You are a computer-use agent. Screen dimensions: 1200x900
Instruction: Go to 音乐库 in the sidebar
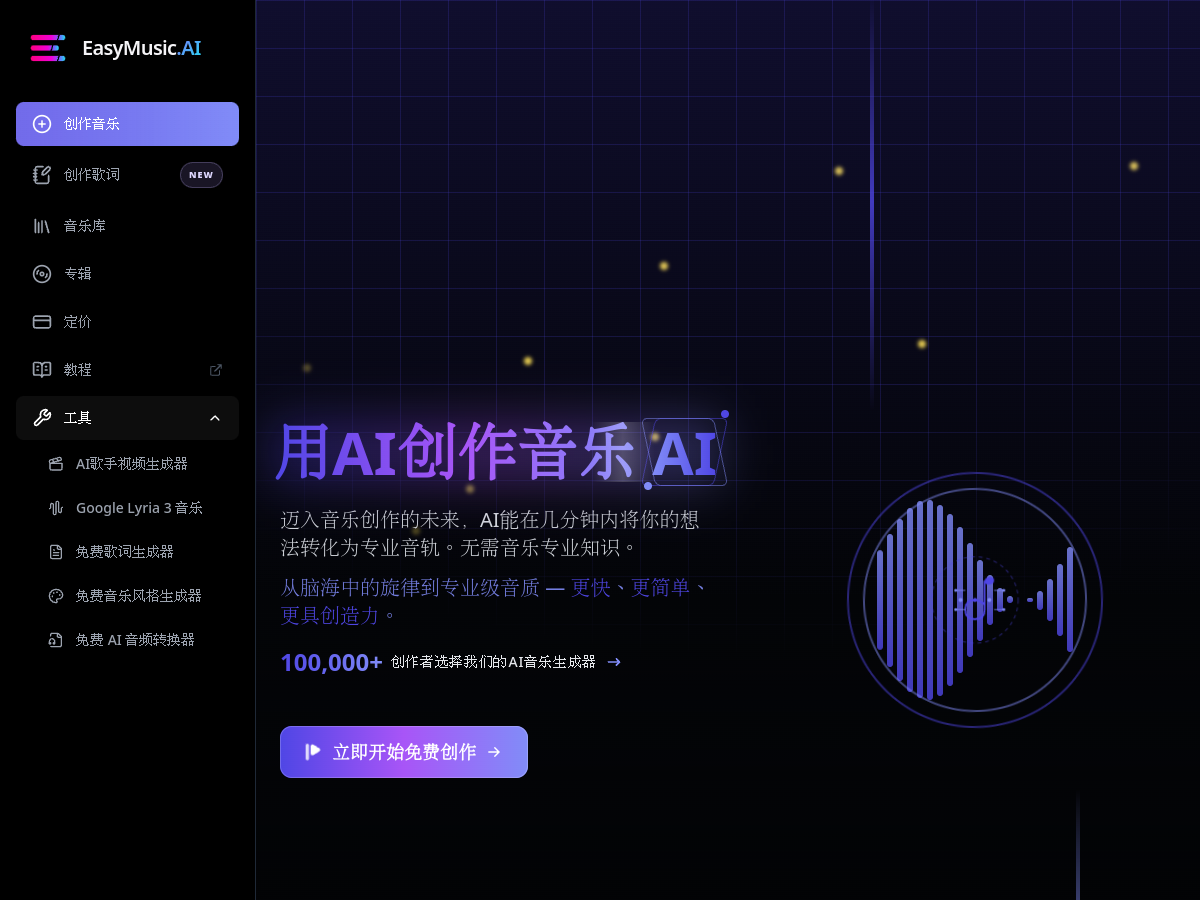click(x=127, y=226)
